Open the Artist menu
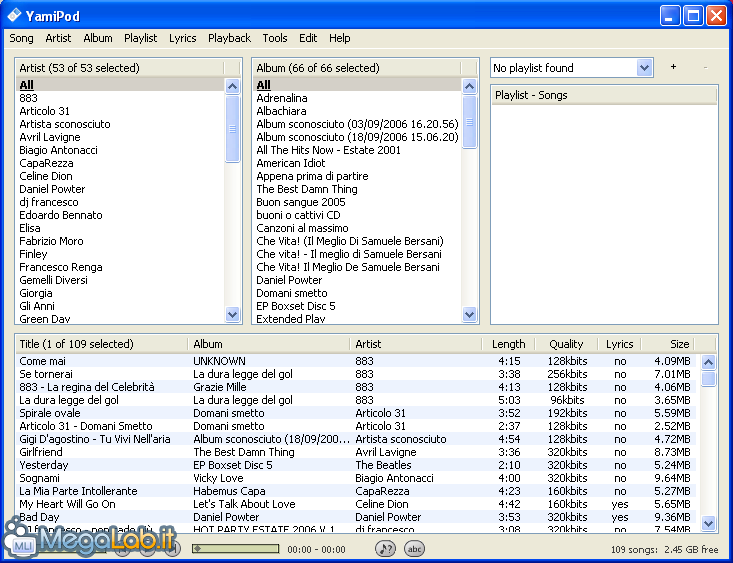This screenshot has width=733, height=563. coord(58,38)
